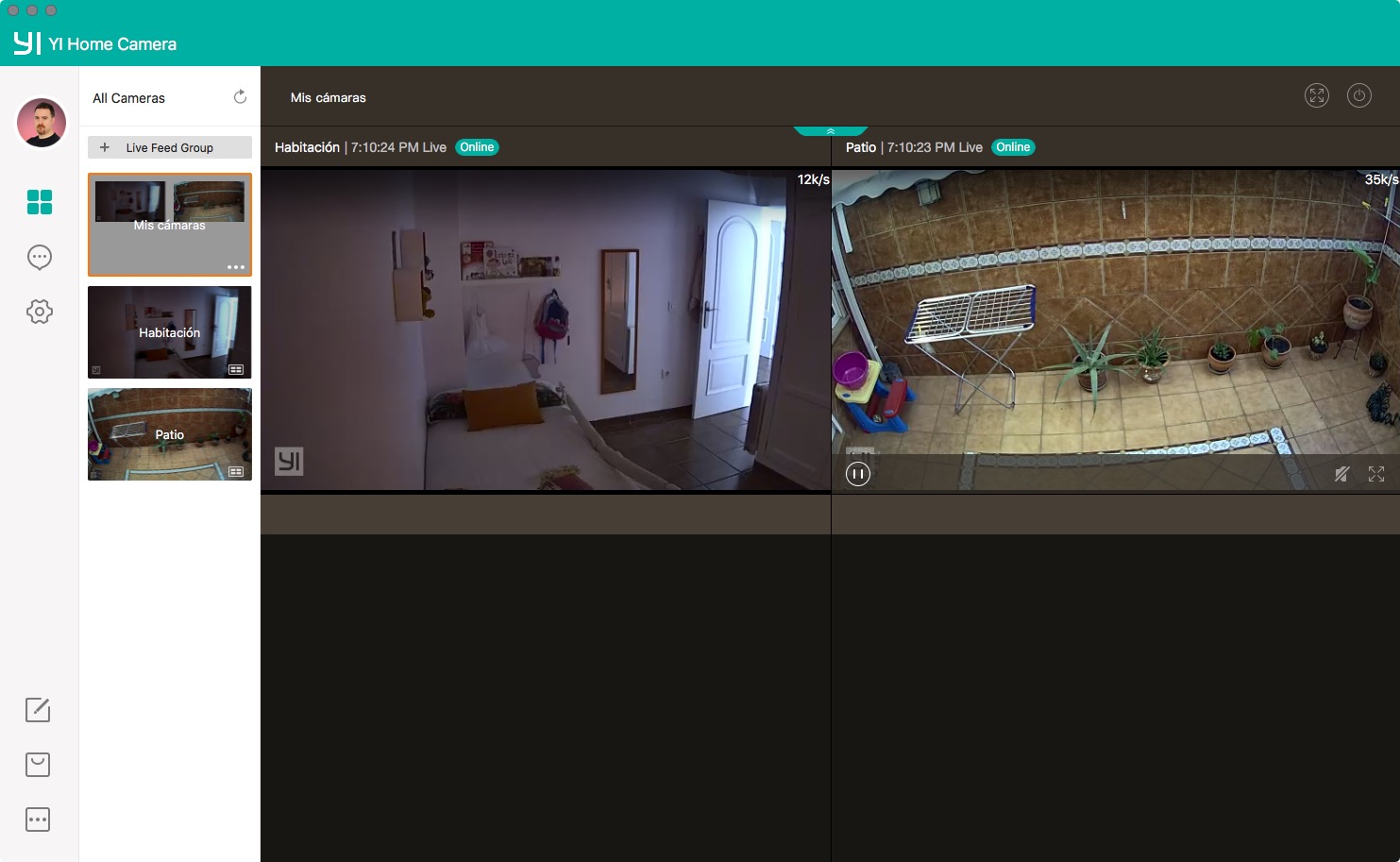
Task: Open the shopping bag store icon
Action: [x=38, y=765]
